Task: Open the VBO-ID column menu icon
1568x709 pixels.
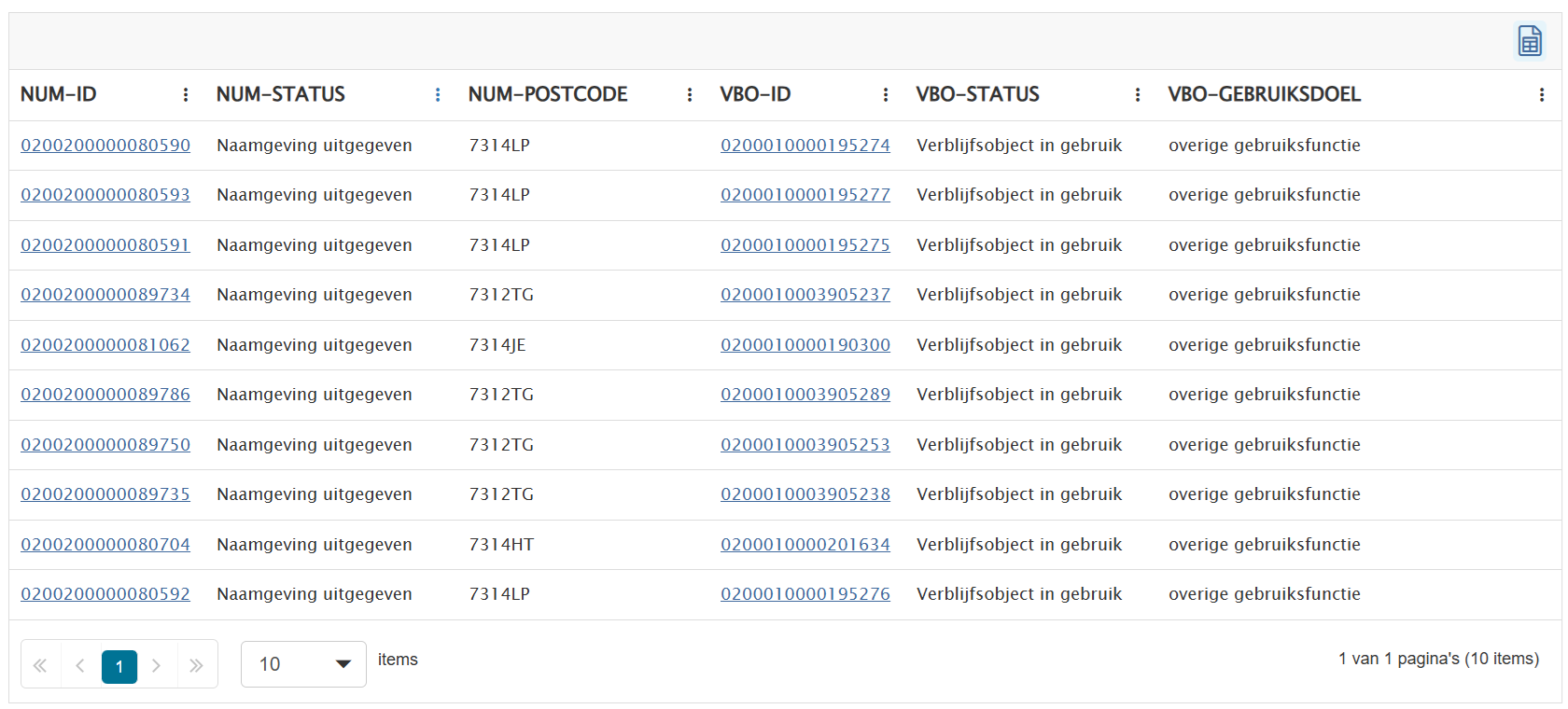Action: pos(886,94)
